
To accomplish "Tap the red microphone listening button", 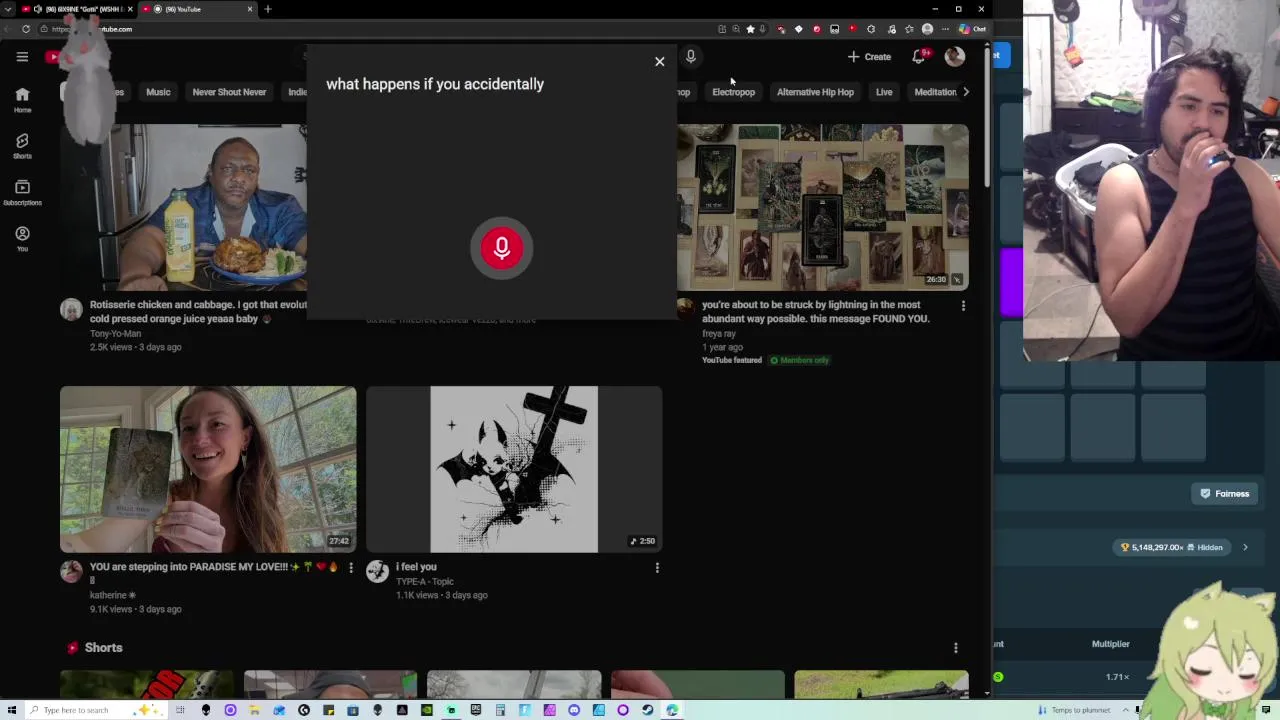I will [502, 248].
